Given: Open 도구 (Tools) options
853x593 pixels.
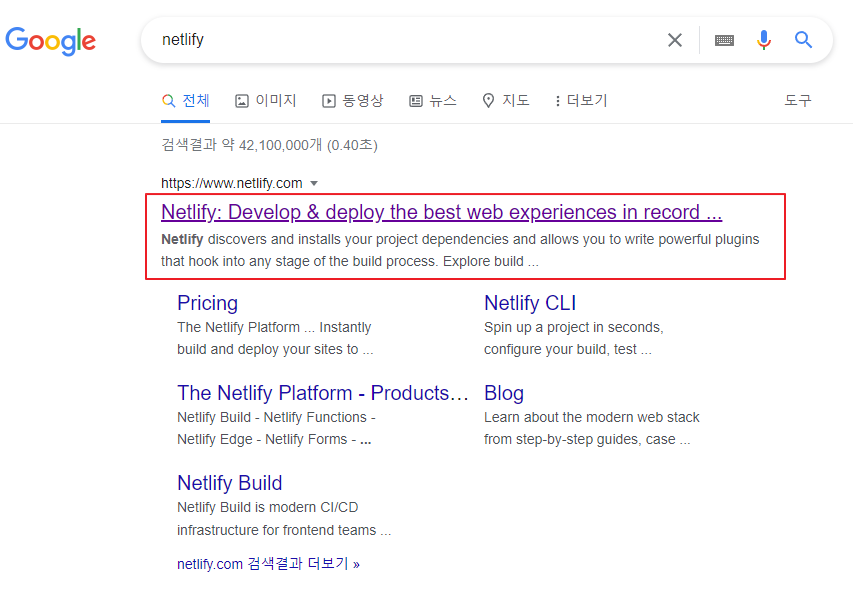Looking at the screenshot, I should point(798,101).
